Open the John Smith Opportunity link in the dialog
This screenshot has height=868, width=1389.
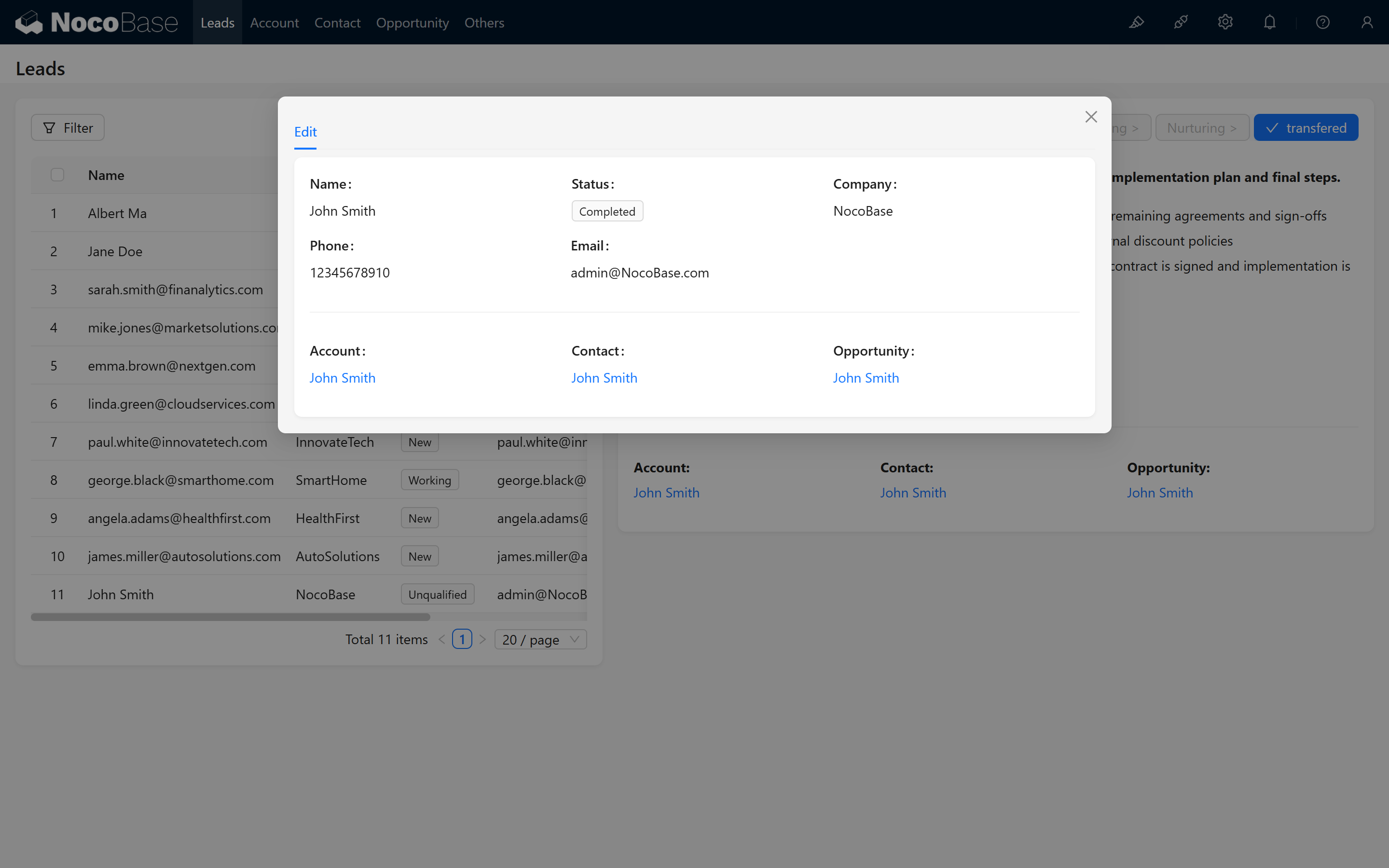[866, 378]
